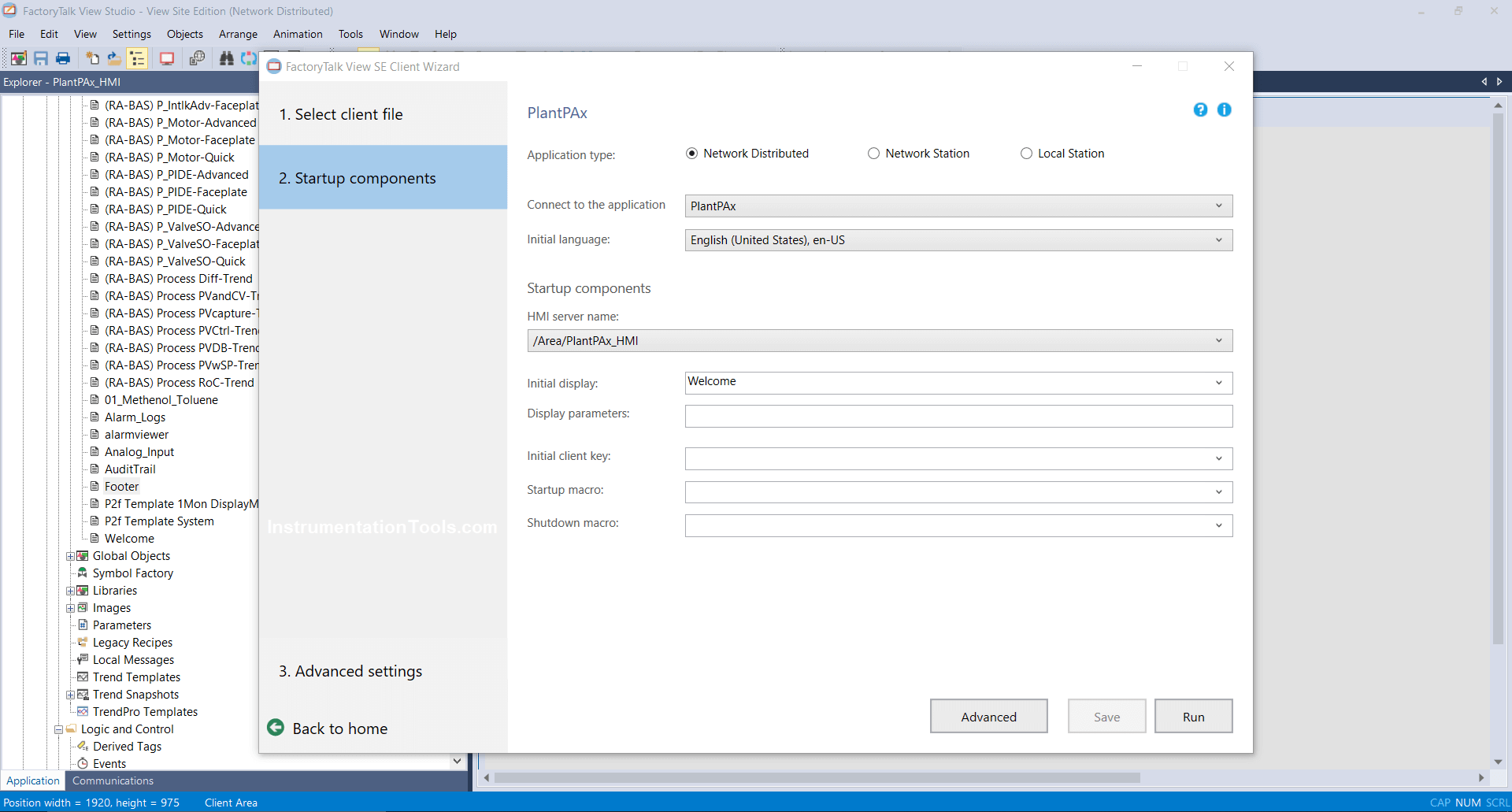Click the blue question mark help icon
Screen dimensions: 1512x812
(1200, 109)
